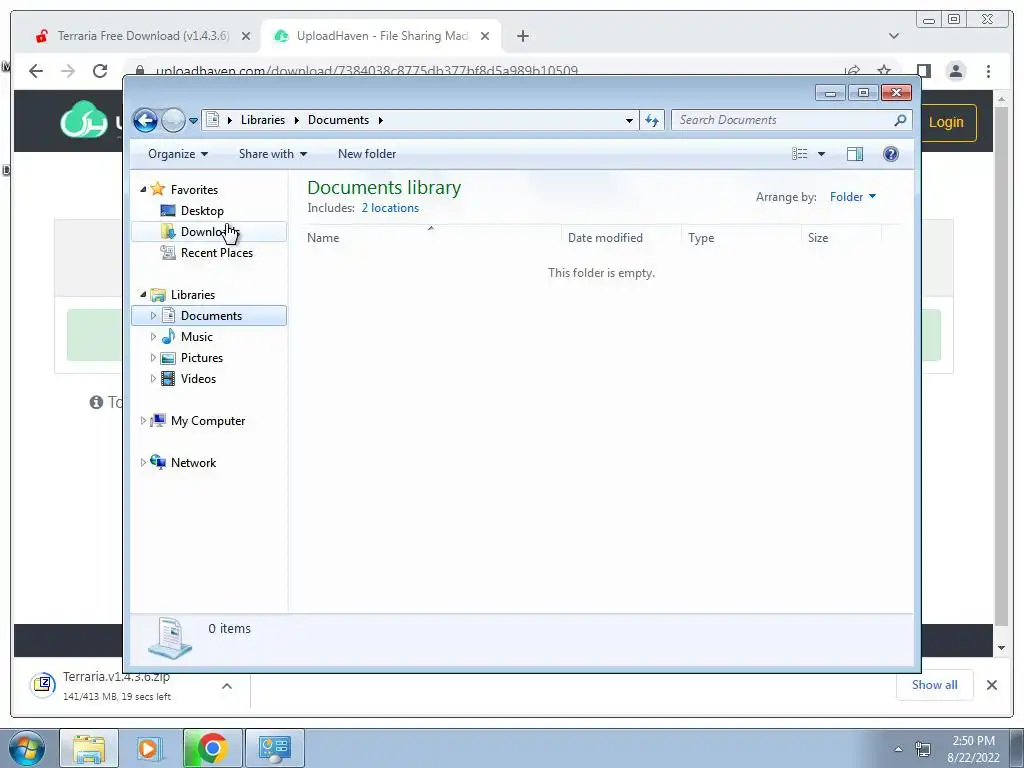Collapse the Libraries group
This screenshot has width=1024, height=768.
click(143, 295)
